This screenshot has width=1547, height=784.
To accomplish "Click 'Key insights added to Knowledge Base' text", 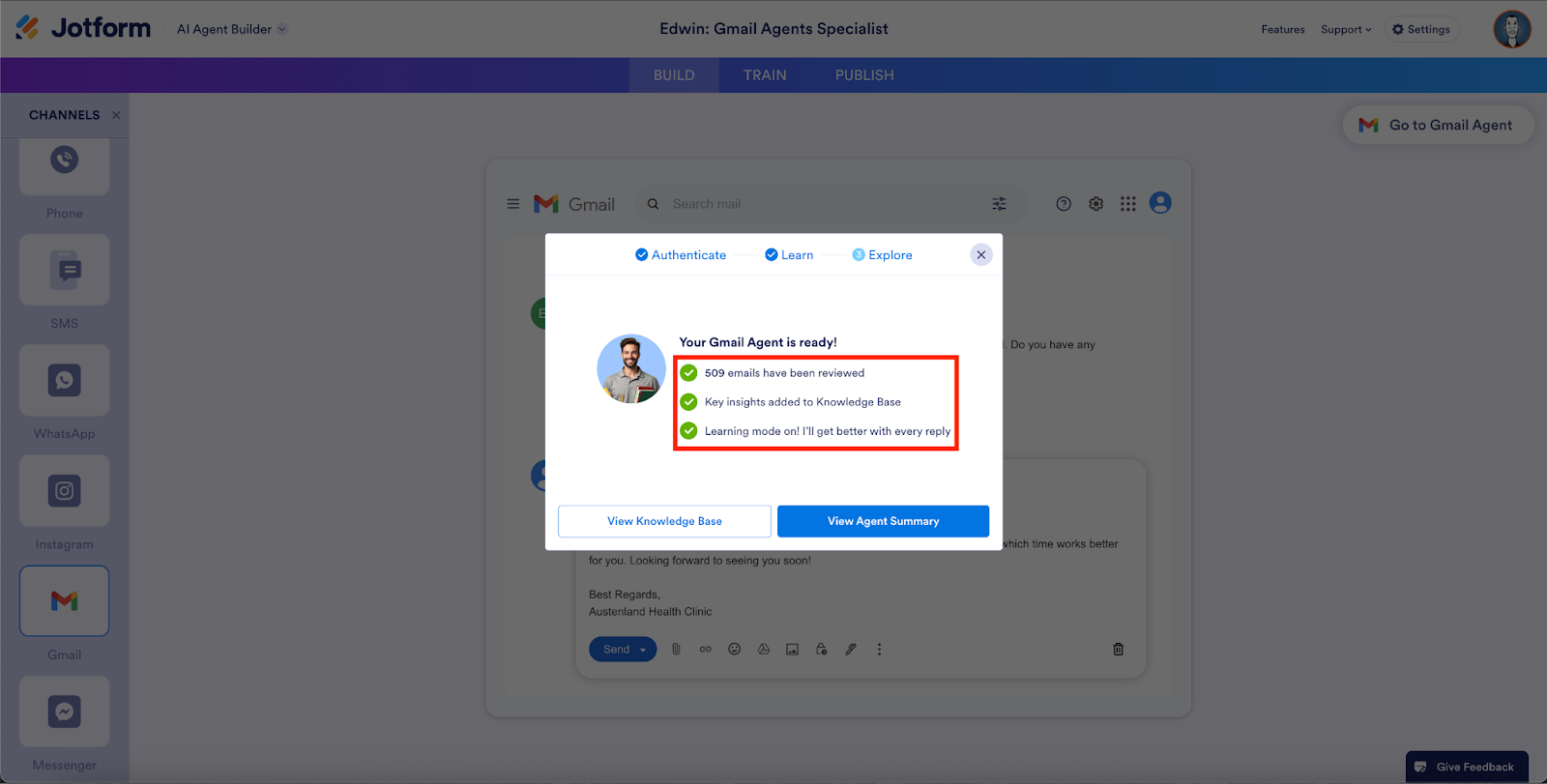I will pyautogui.click(x=803, y=402).
